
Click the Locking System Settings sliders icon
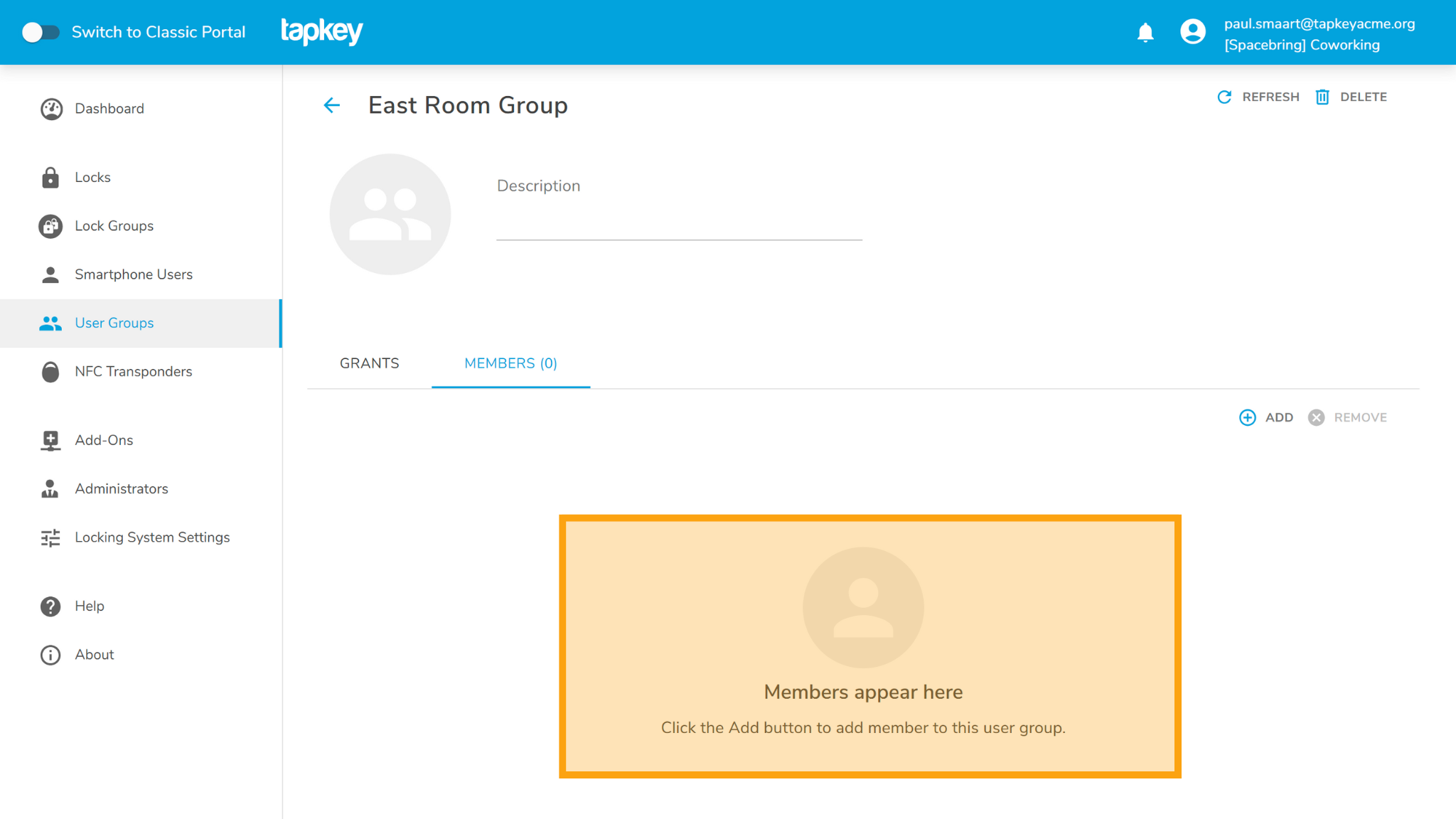[50, 538]
